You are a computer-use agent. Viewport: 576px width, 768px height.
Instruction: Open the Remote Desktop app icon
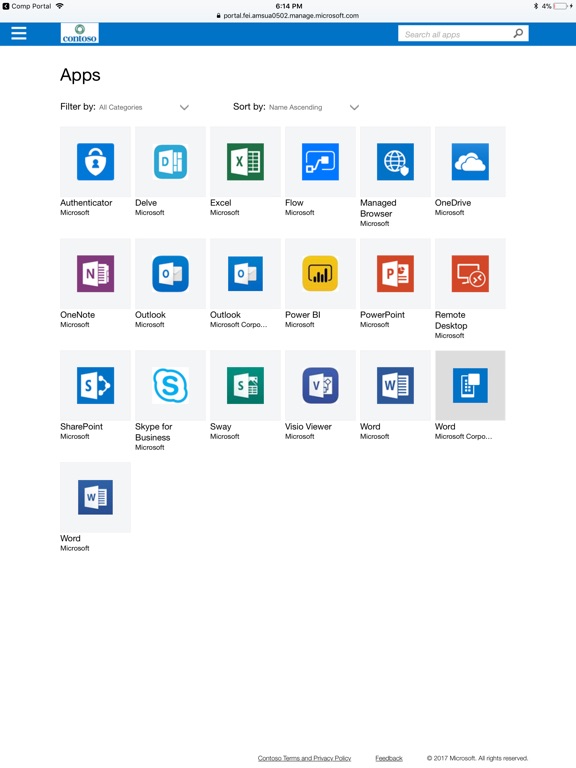coord(470,273)
